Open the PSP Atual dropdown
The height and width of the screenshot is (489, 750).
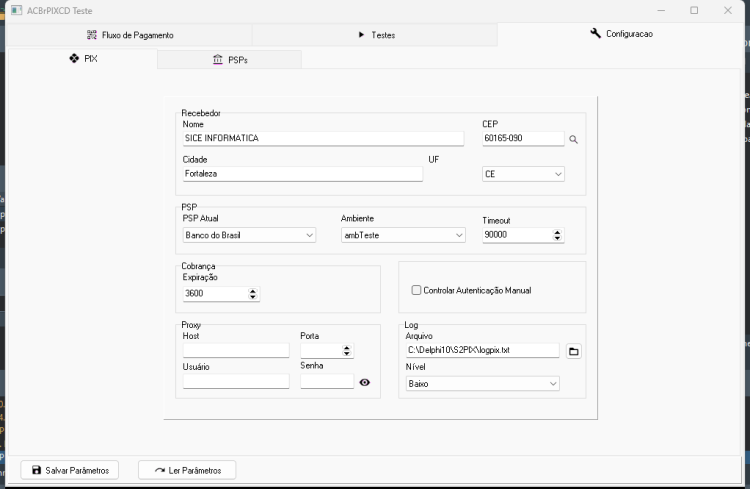pos(249,235)
